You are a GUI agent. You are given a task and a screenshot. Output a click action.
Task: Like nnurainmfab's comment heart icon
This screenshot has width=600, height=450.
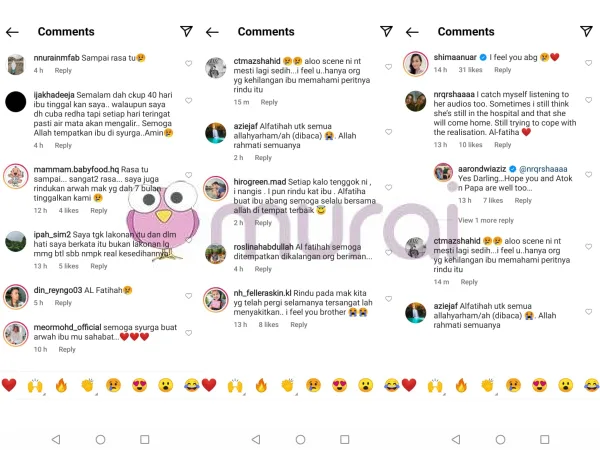189,63
